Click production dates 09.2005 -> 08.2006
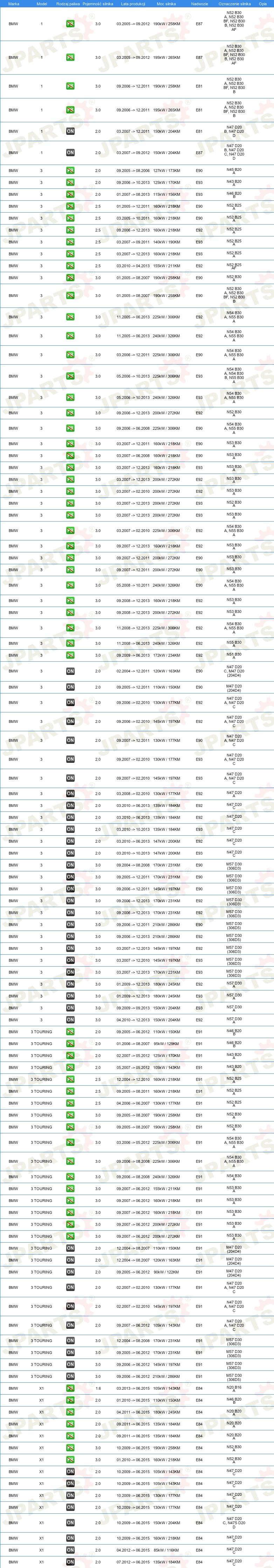 [x=133, y=171]
